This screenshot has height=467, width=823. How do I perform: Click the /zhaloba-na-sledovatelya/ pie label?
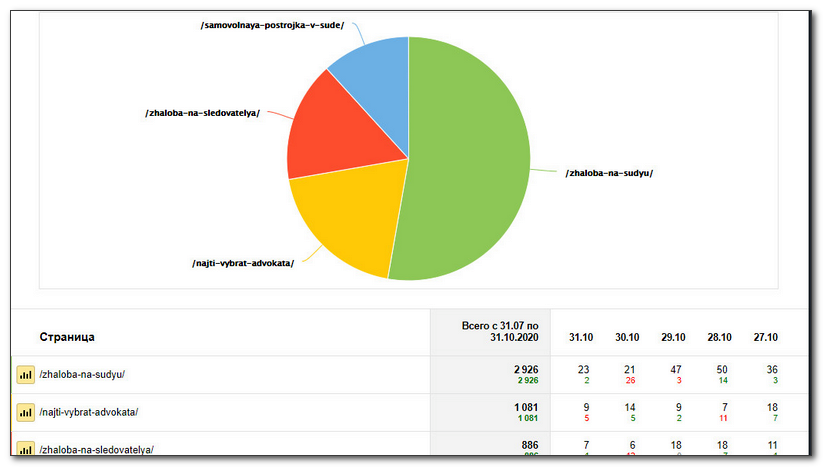tap(203, 113)
